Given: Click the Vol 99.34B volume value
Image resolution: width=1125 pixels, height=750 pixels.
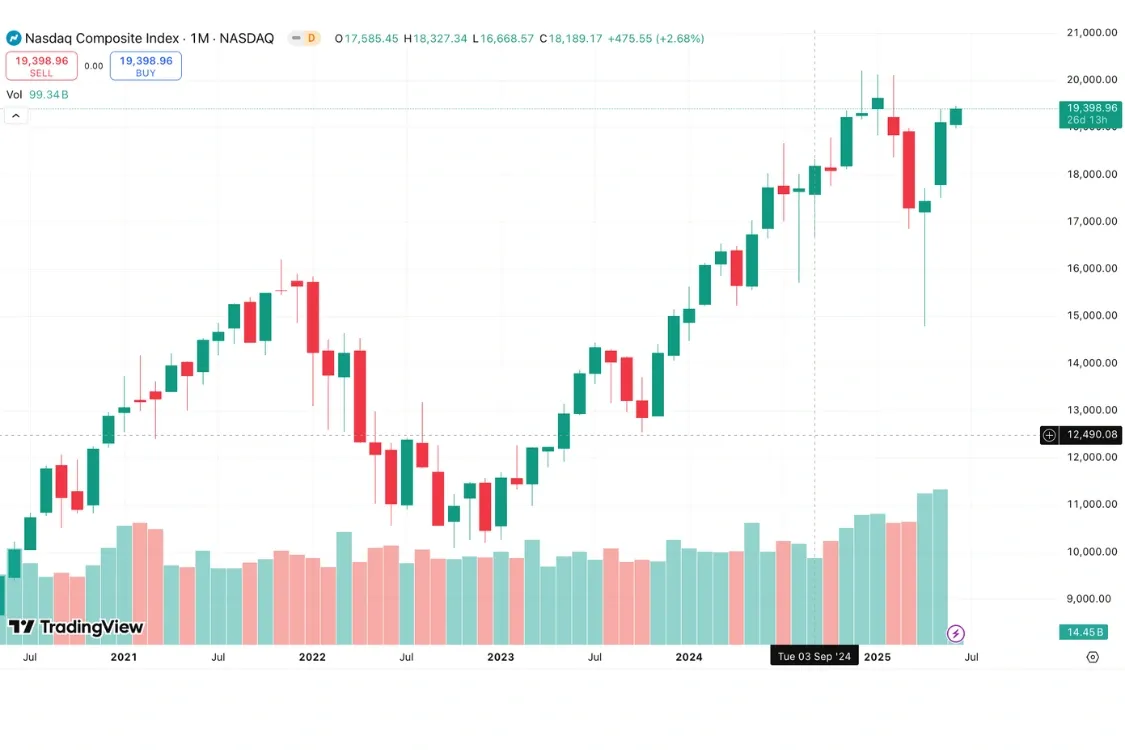Looking at the screenshot, I should pyautogui.click(x=47, y=93).
